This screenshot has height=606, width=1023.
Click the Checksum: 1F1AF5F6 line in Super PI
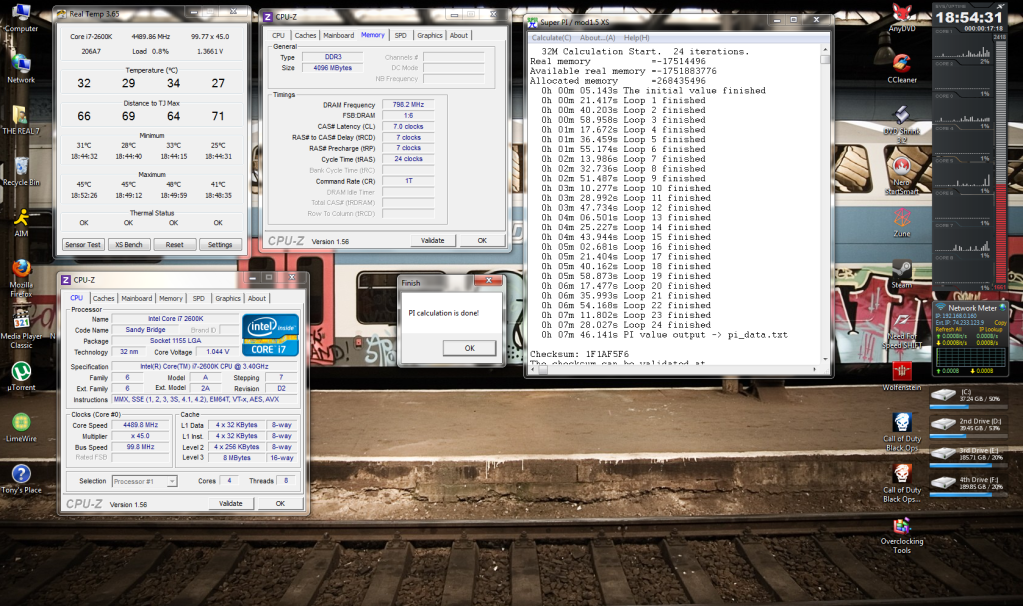579,354
